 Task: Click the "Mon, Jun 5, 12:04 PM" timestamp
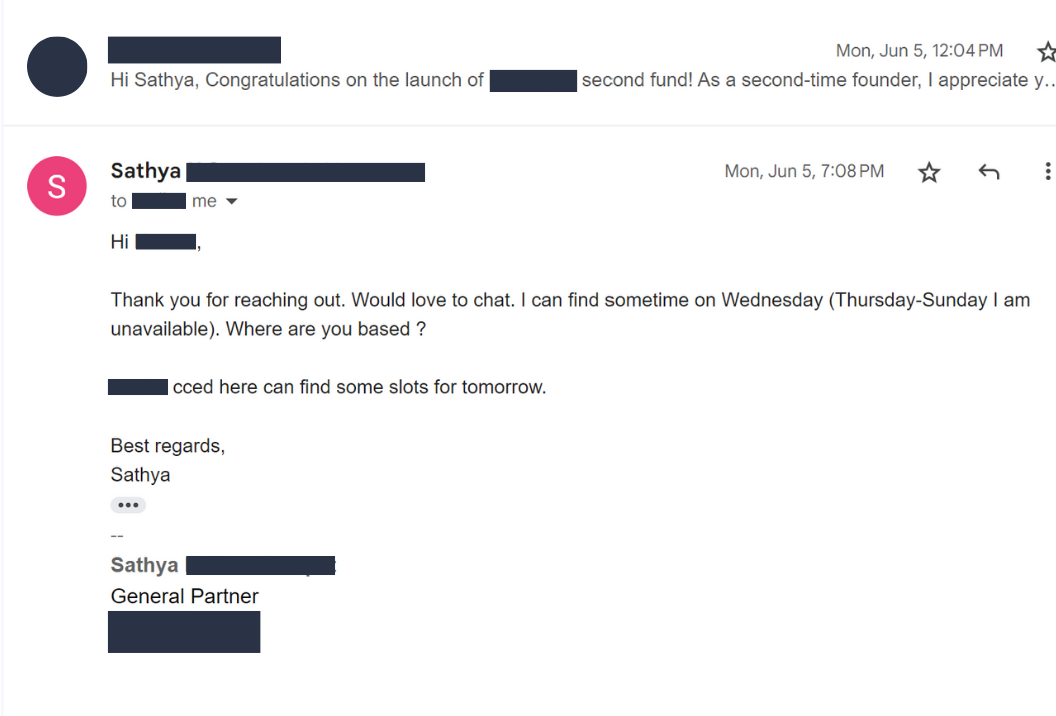click(x=919, y=51)
